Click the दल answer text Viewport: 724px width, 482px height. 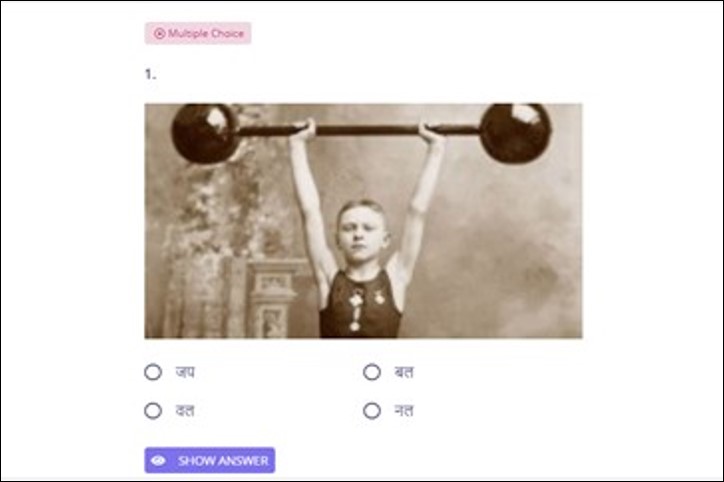pyautogui.click(x=185, y=410)
